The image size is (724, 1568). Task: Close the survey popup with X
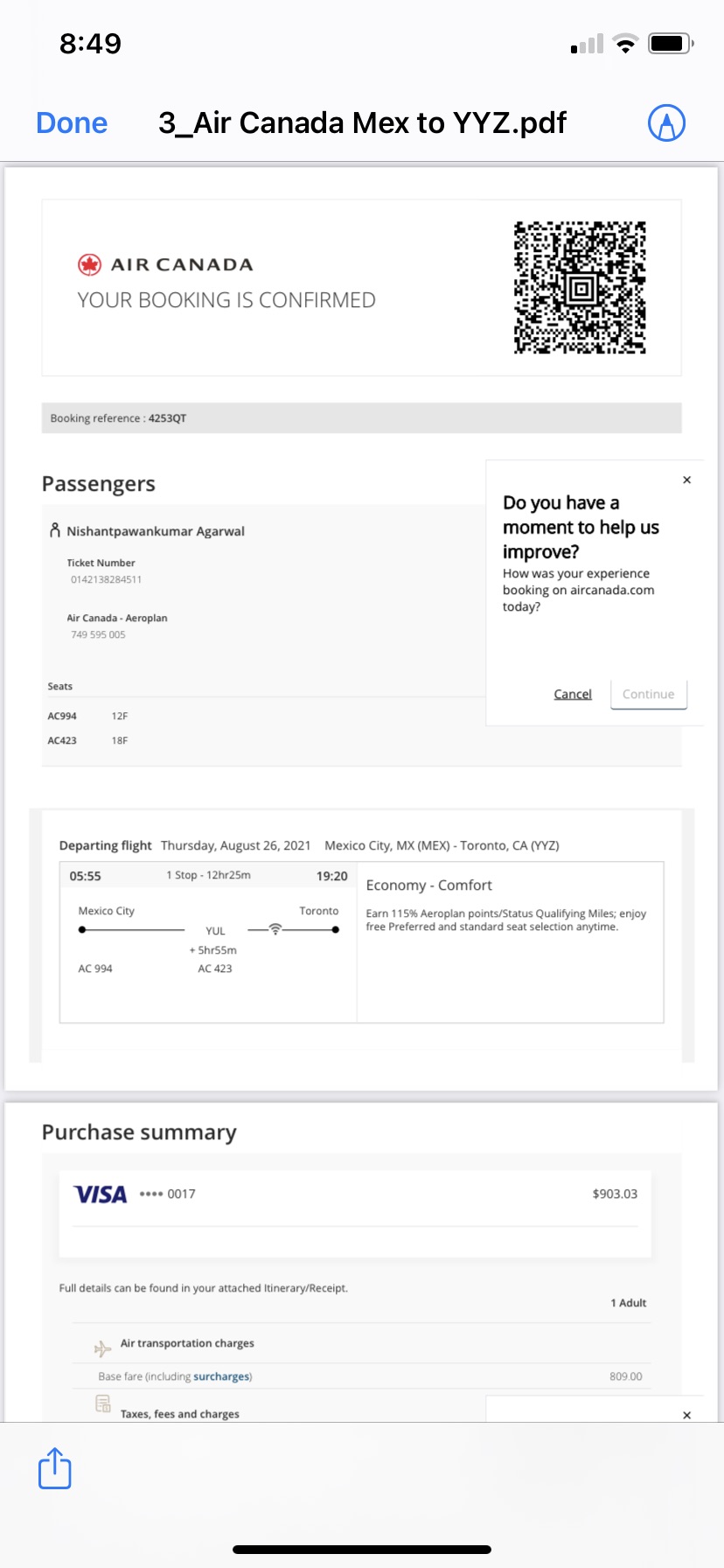(x=687, y=479)
